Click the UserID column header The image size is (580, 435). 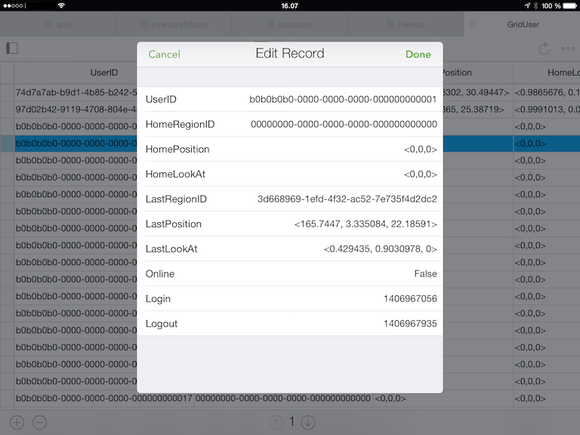click(x=104, y=72)
